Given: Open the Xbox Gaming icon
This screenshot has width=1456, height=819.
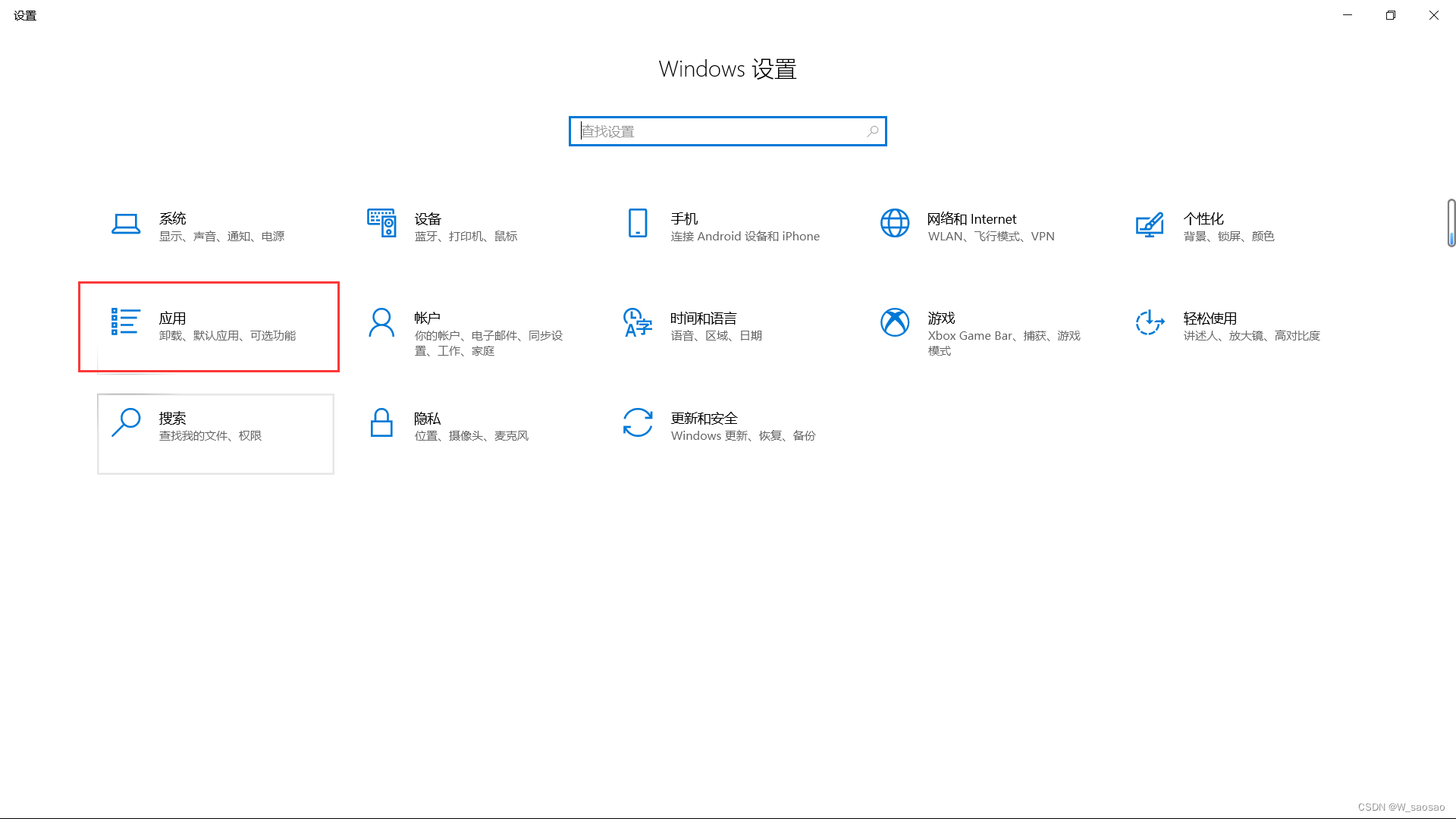Looking at the screenshot, I should pos(895,322).
